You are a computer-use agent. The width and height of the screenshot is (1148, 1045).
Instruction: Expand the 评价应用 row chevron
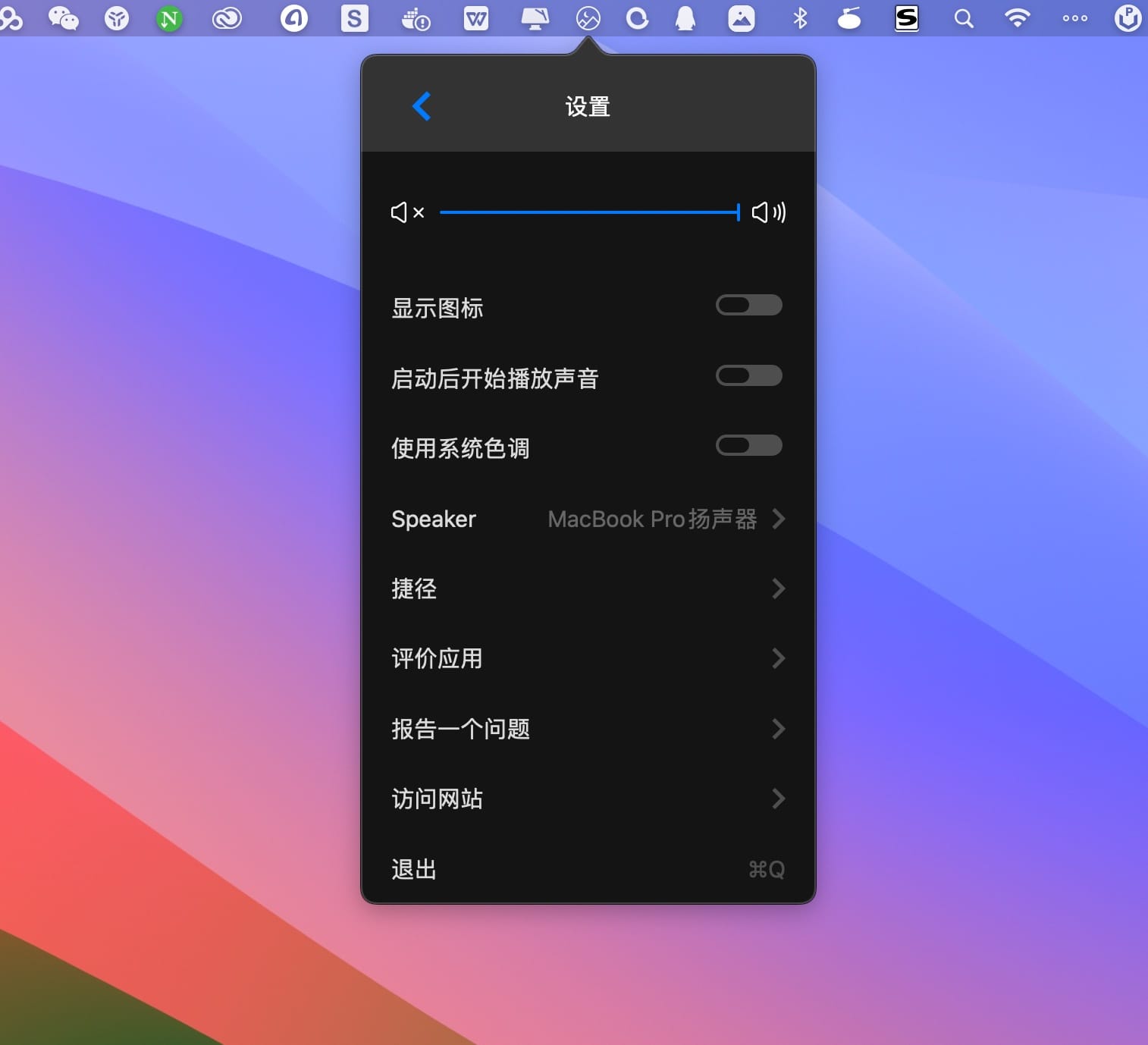[x=778, y=658]
